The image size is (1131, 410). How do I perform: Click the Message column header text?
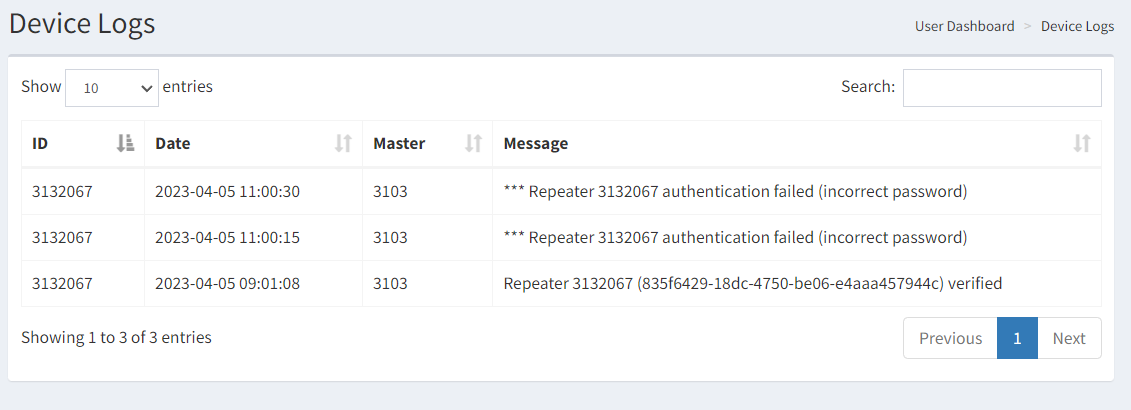tap(535, 144)
